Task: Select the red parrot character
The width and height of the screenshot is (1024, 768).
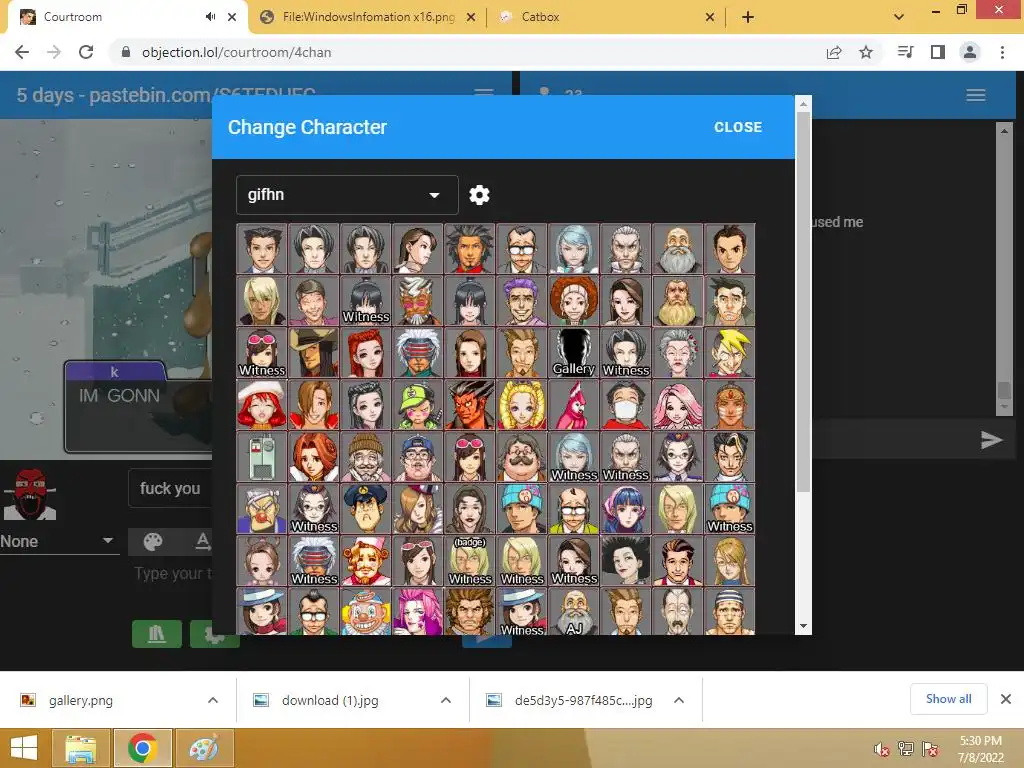Action: pos(574,405)
